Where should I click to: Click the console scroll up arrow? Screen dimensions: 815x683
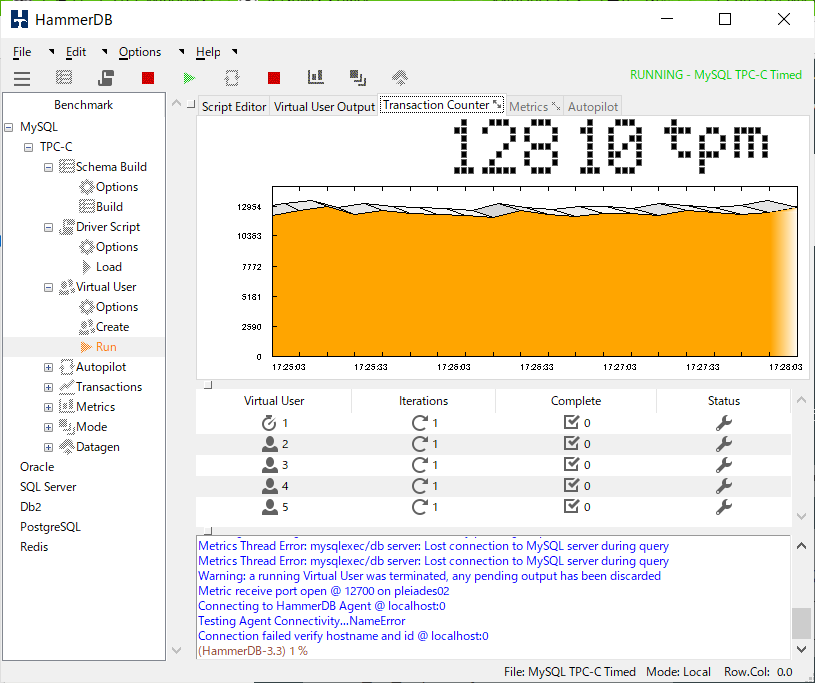click(x=801, y=546)
